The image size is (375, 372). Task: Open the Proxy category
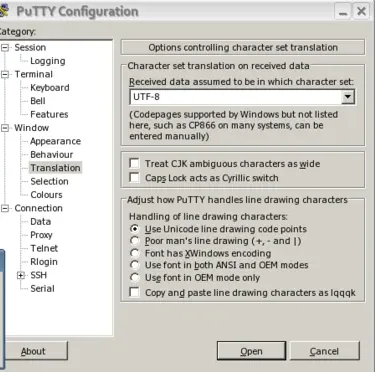pyautogui.click(x=41, y=235)
